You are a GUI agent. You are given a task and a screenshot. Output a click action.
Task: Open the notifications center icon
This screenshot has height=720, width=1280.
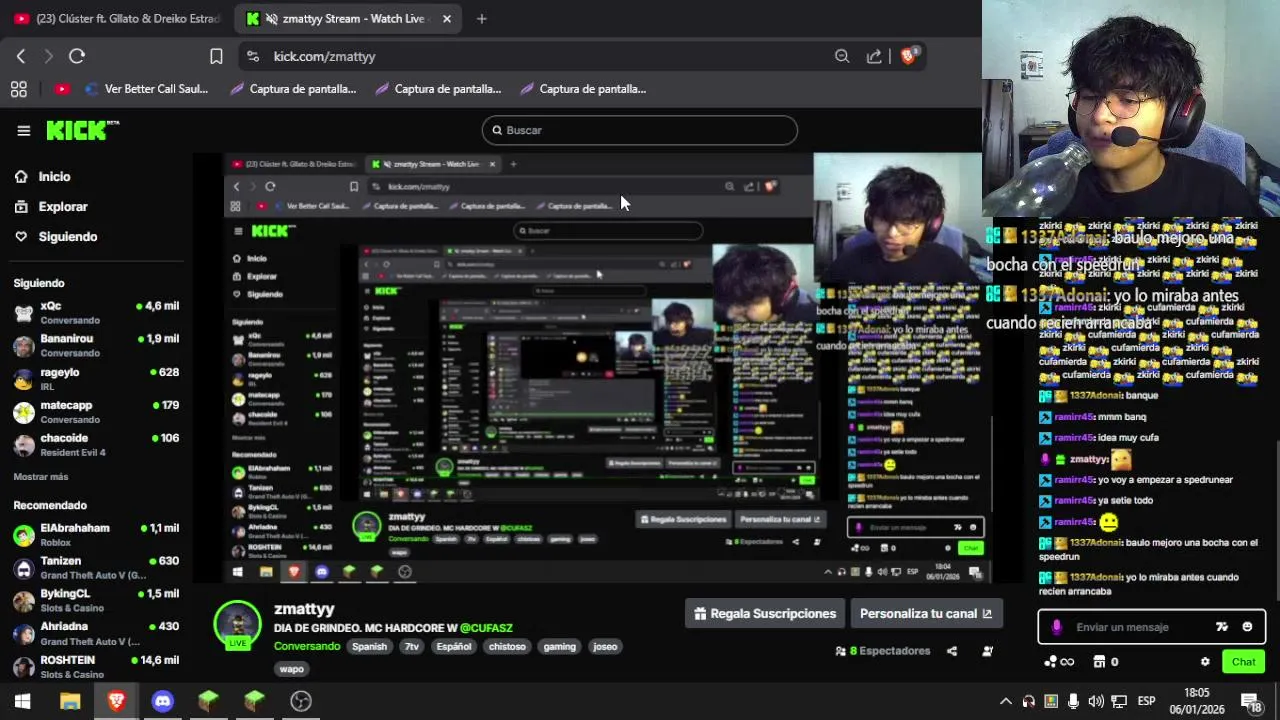[1250, 701]
